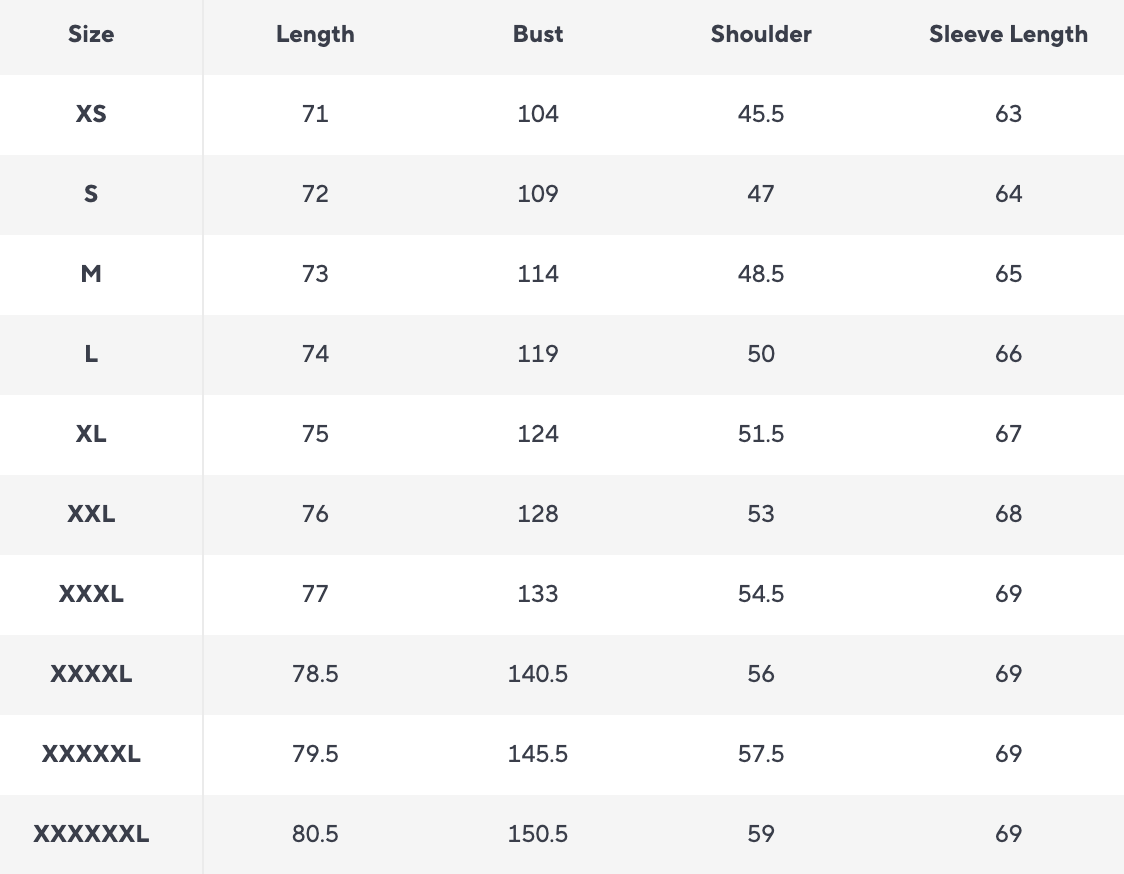
Task: Select the XXXXXL size row label
Action: click(x=91, y=754)
